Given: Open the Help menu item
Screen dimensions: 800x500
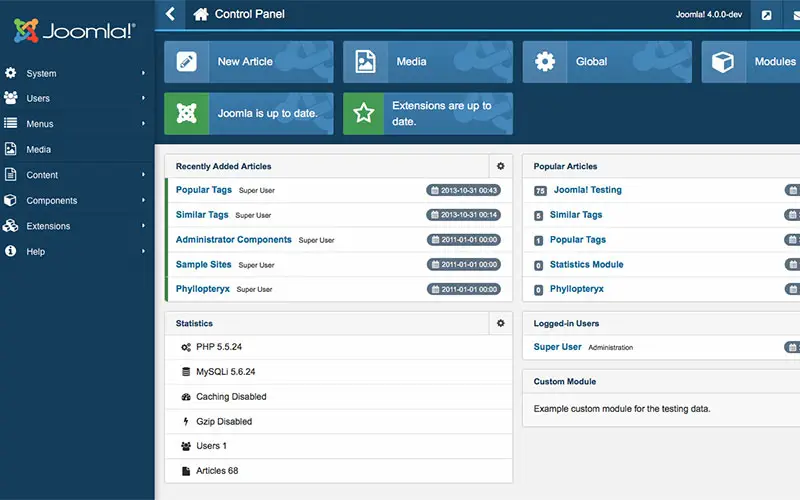Looking at the screenshot, I should 77,251.
